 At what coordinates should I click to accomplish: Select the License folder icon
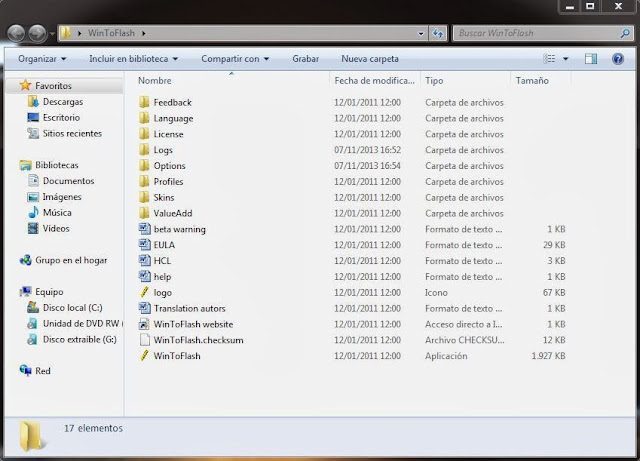(x=144, y=134)
